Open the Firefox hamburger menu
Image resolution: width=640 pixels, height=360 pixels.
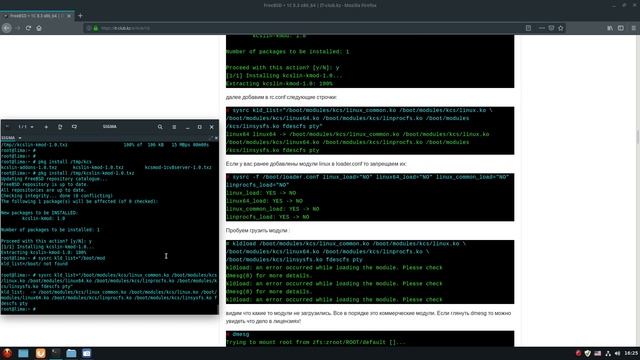click(633, 28)
